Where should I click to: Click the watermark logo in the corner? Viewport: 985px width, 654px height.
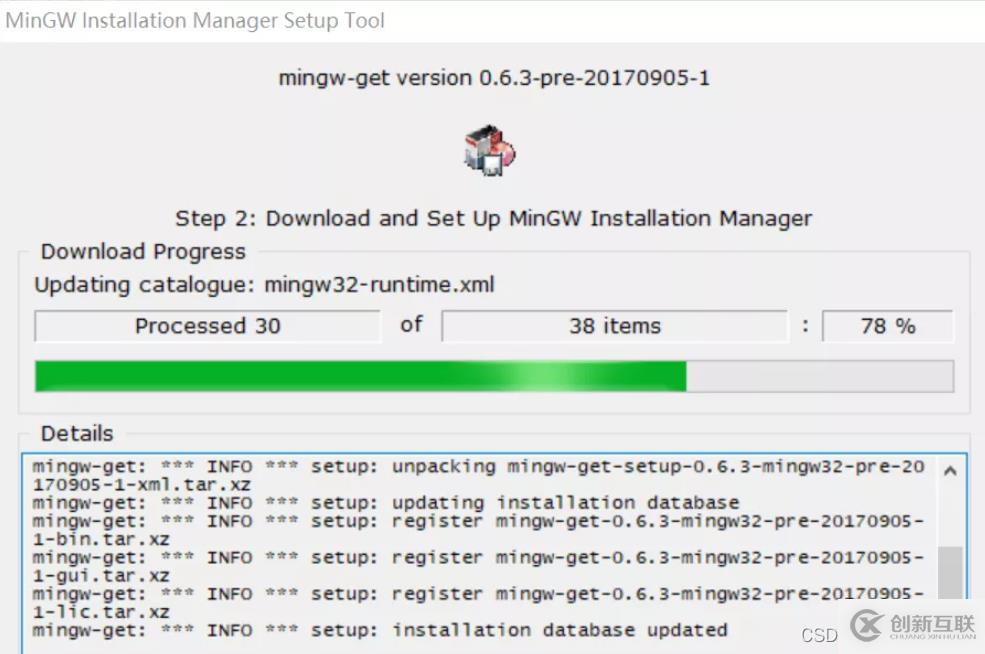pyautogui.click(x=912, y=626)
